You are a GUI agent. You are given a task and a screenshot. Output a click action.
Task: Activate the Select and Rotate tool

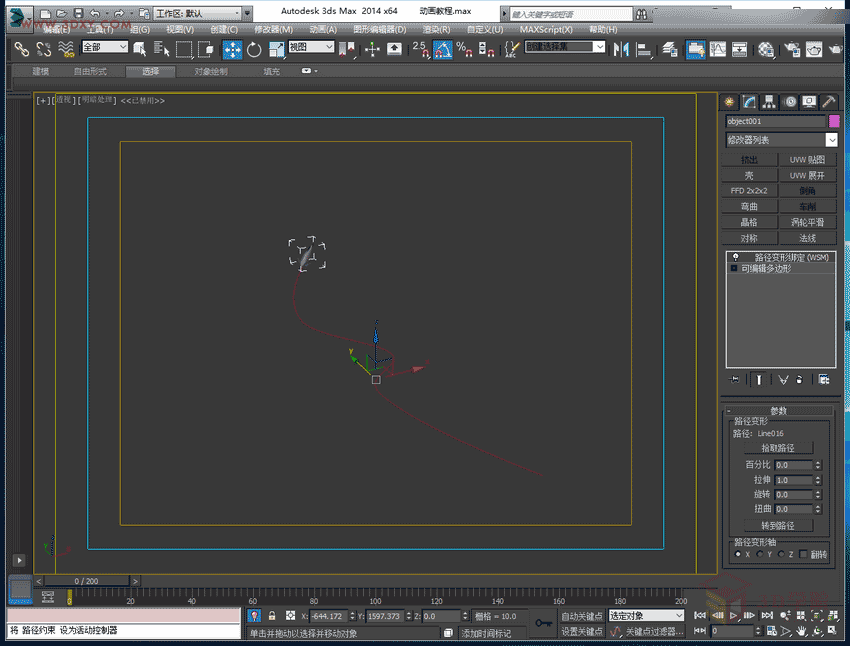click(254, 50)
